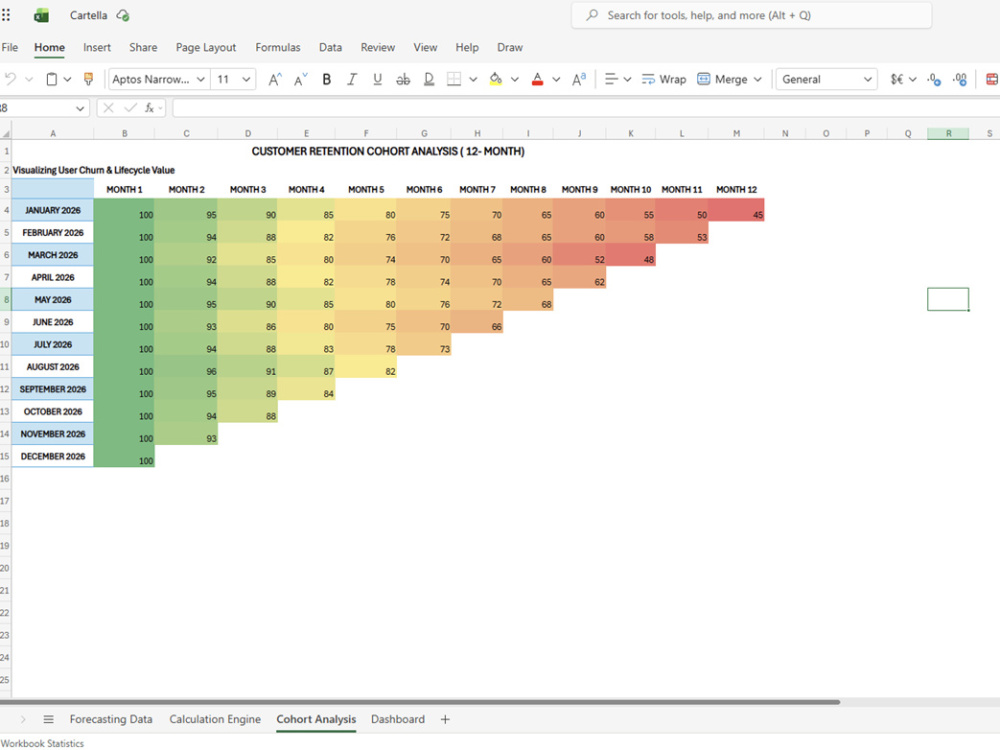
Task: Click the Paste clipboard icon
Action: click(52, 79)
